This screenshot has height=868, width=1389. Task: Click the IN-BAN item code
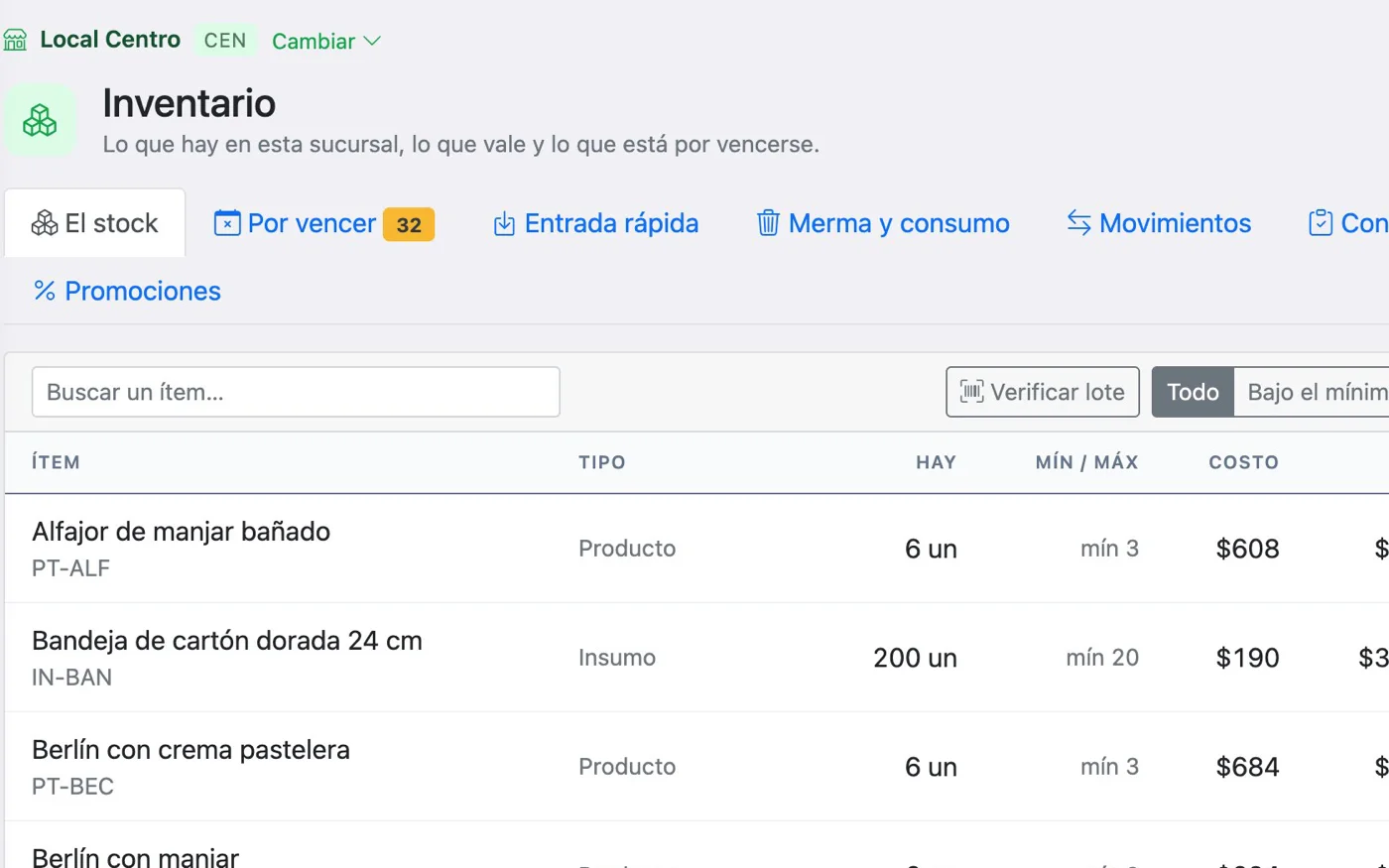tap(71, 678)
